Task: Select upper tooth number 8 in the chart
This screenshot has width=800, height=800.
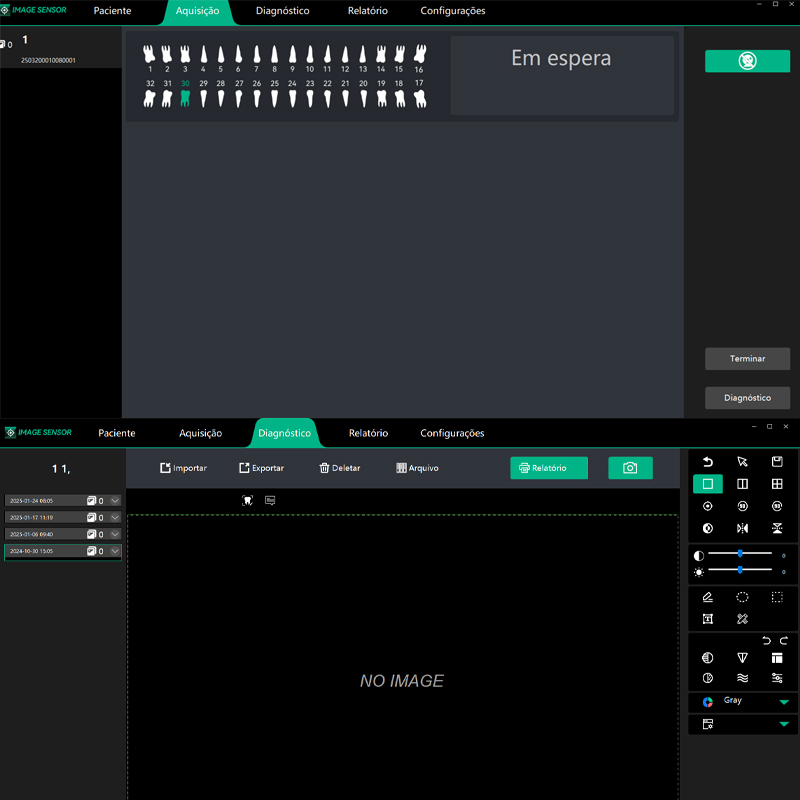Action: pos(274,59)
